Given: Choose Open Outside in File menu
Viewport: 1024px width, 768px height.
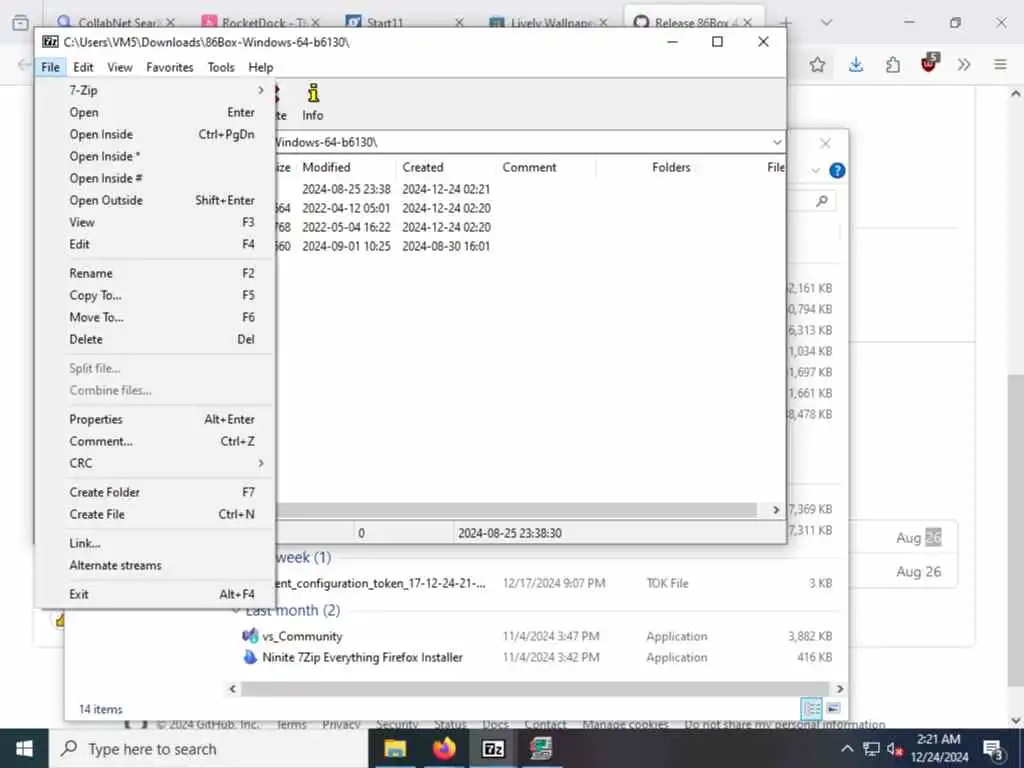Looking at the screenshot, I should pyautogui.click(x=157, y=200).
